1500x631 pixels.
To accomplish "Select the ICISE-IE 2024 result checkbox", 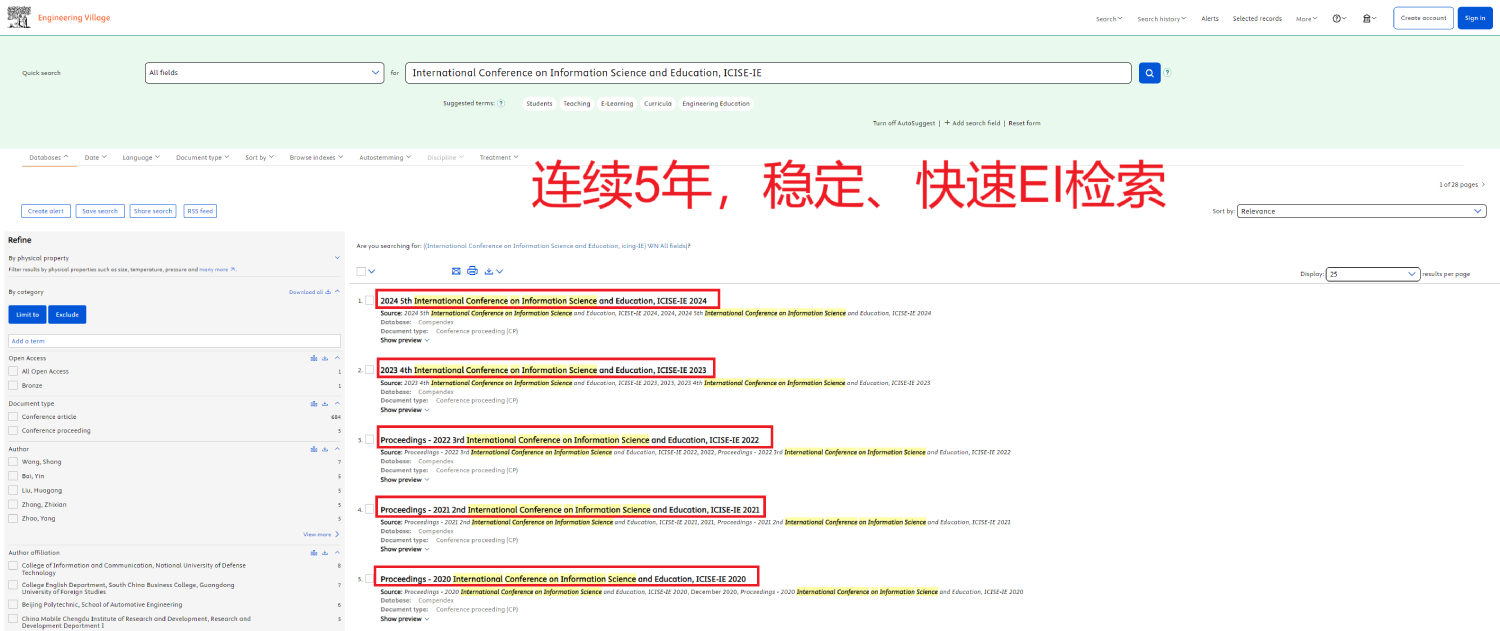I will point(369,300).
